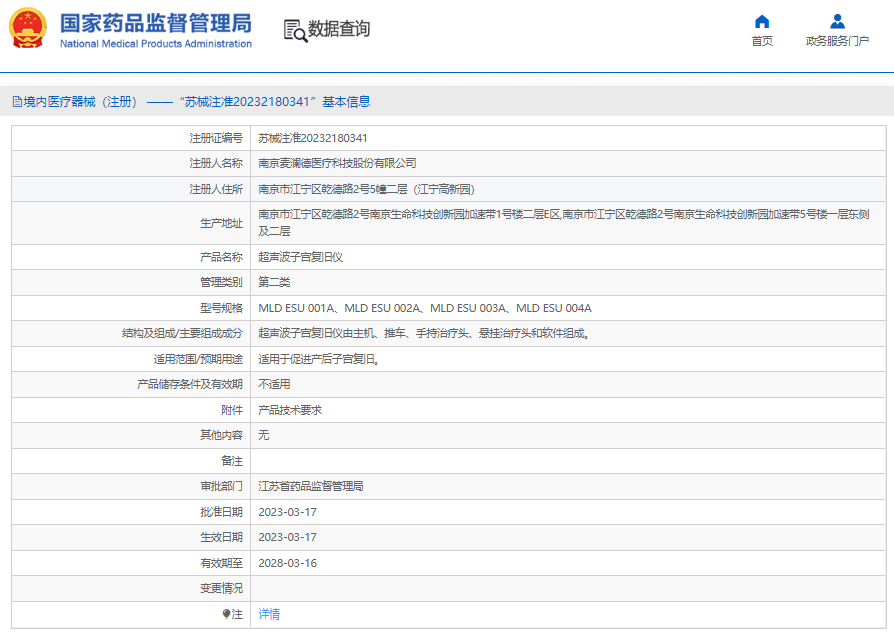Image resolution: width=894 pixels, height=634 pixels.
Task: Open the 数据查询 search icon
Action: 295,30
